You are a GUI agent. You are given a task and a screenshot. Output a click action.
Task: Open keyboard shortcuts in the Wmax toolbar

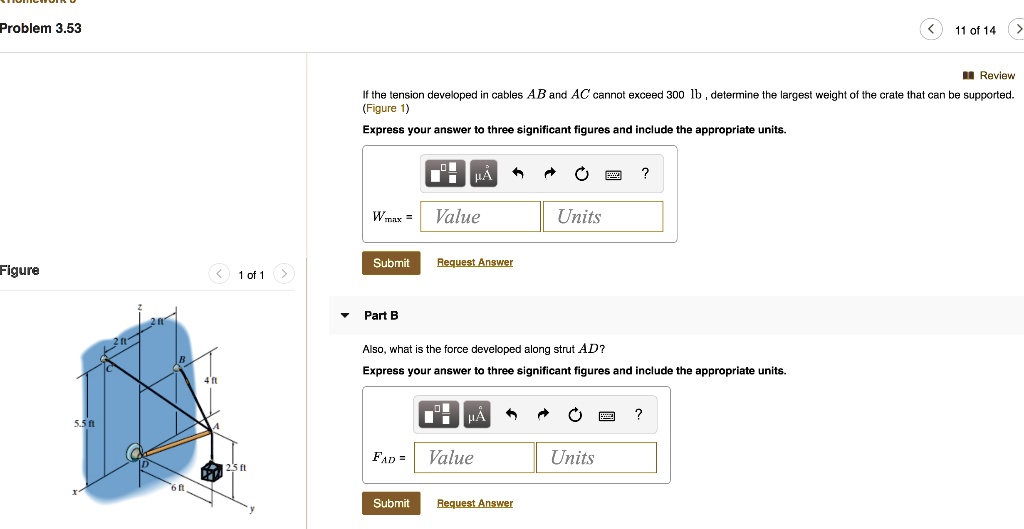pyautogui.click(x=613, y=175)
